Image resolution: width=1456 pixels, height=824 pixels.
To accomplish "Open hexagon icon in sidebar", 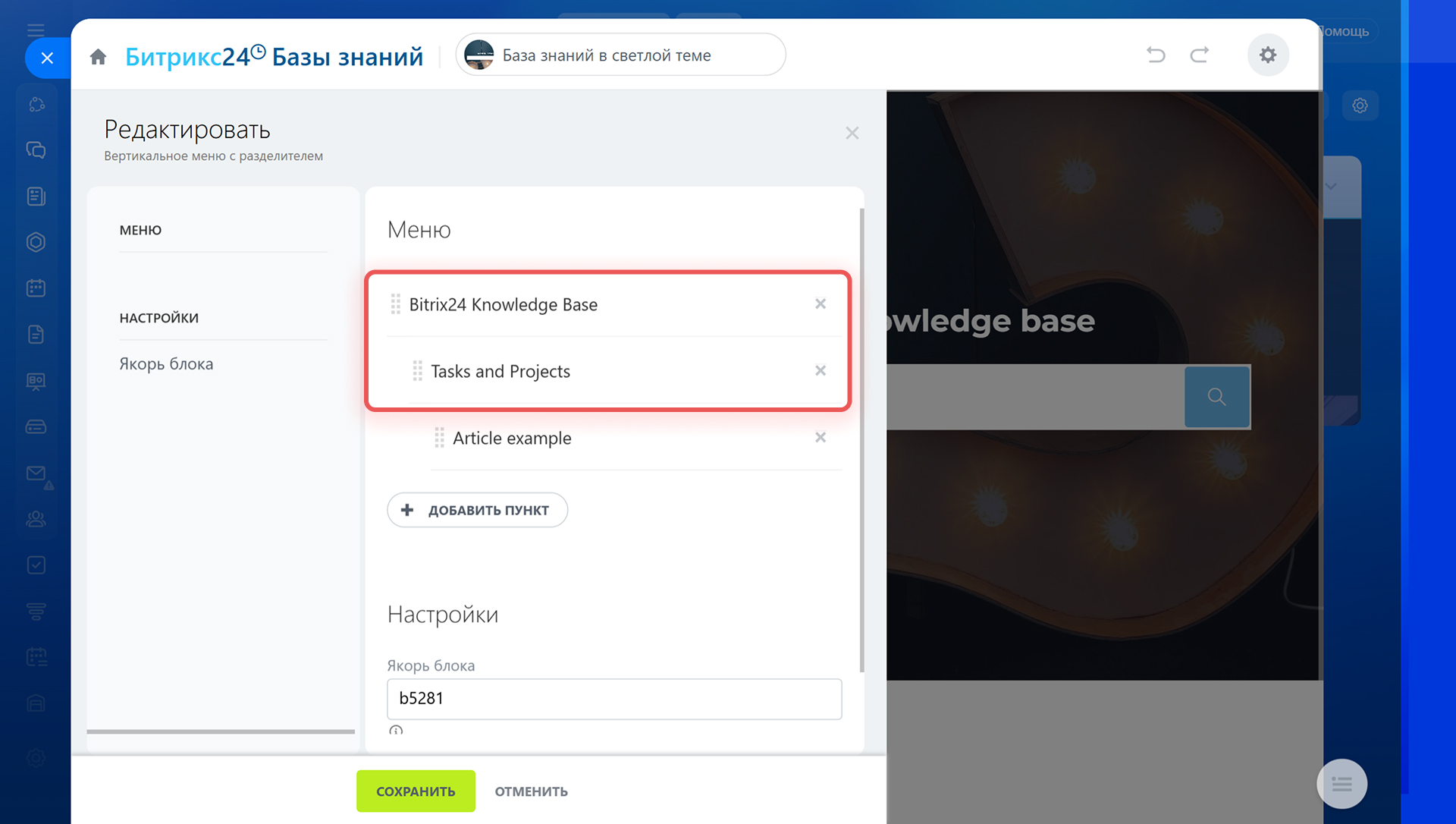I will click(36, 242).
